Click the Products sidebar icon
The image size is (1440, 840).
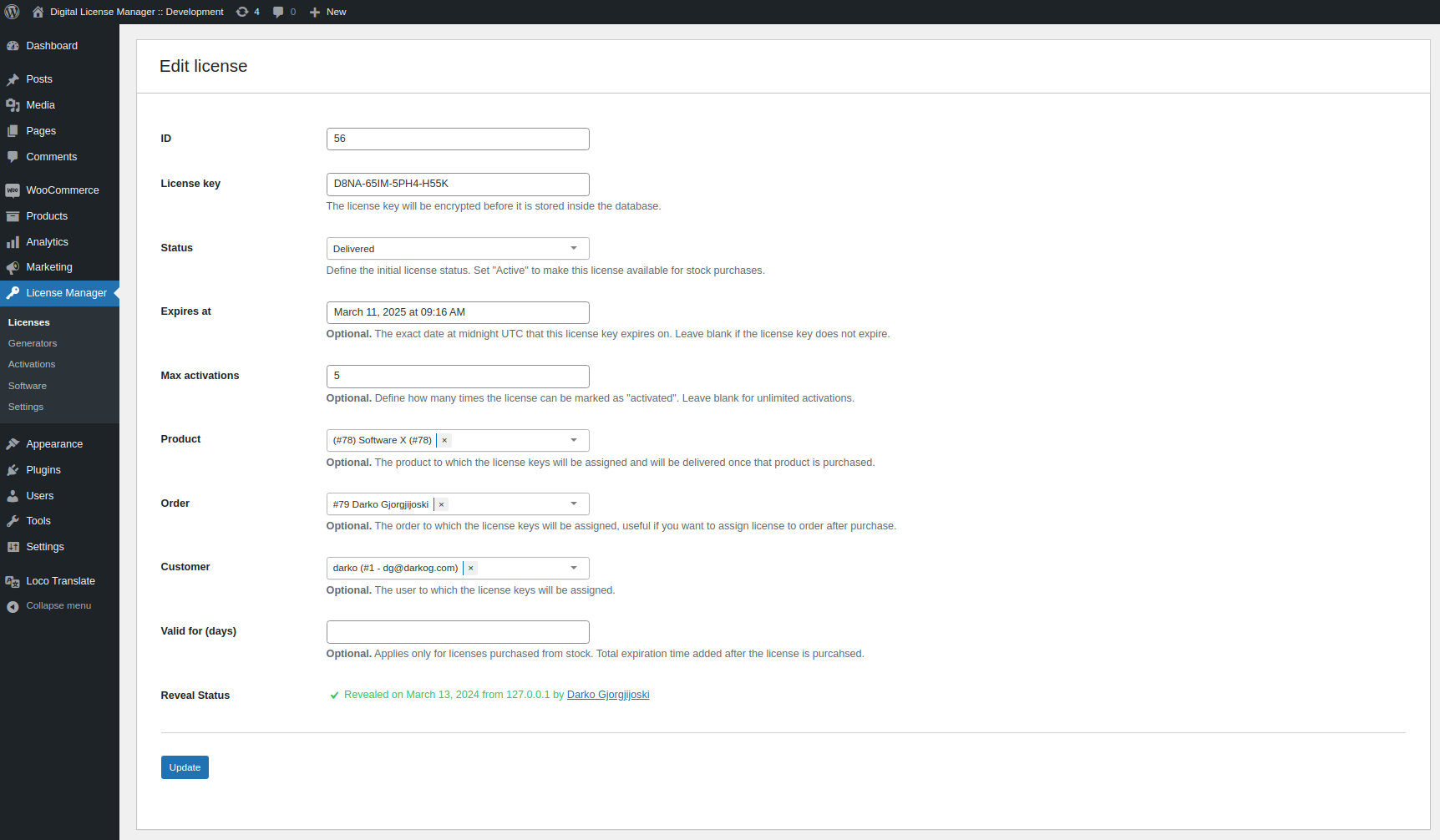click(13, 215)
